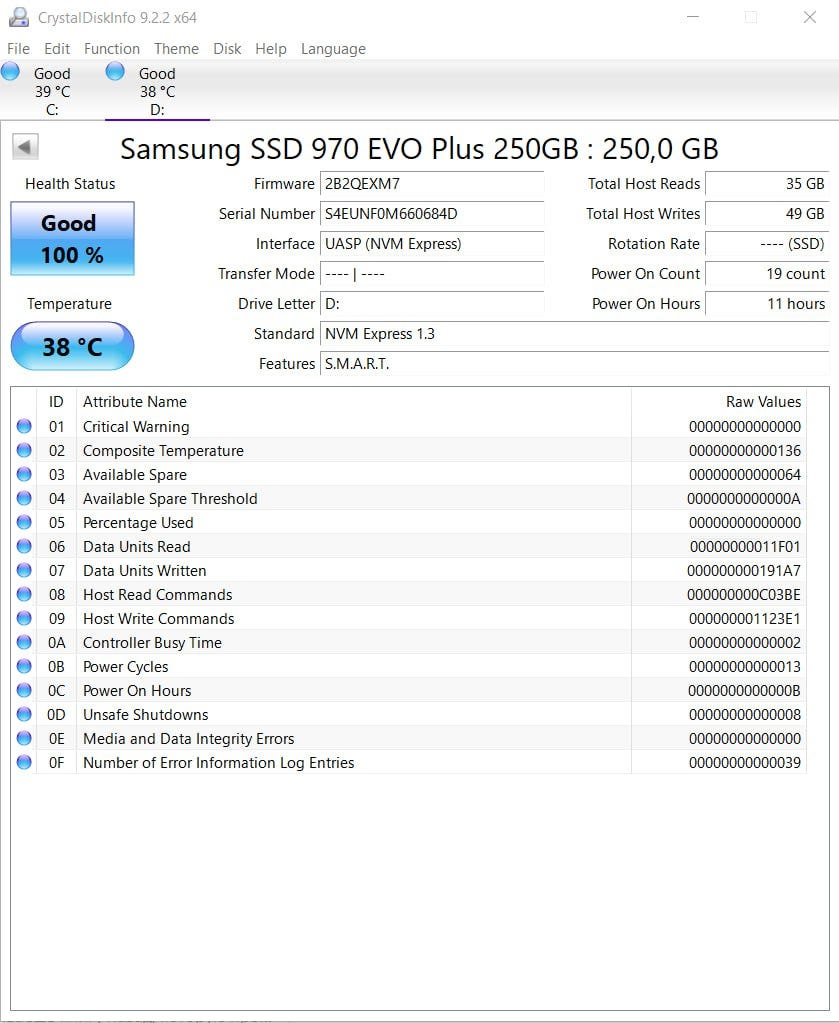
Task: Click ID cell 0A in the attribute list
Action: pos(57,643)
